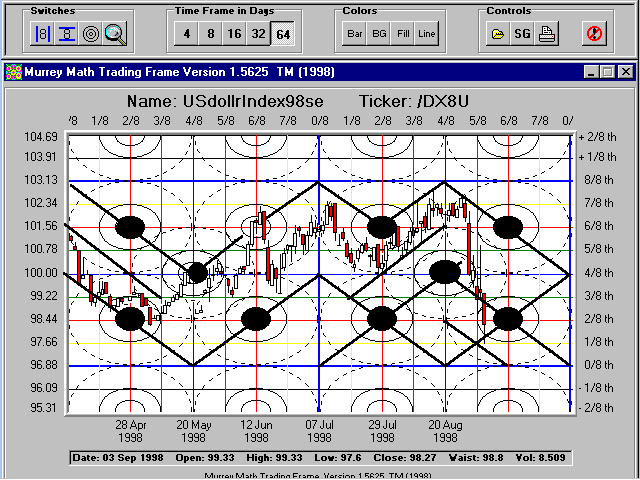Set time frame to 4 days
Viewport: 640px width, 480px height.
(x=185, y=33)
